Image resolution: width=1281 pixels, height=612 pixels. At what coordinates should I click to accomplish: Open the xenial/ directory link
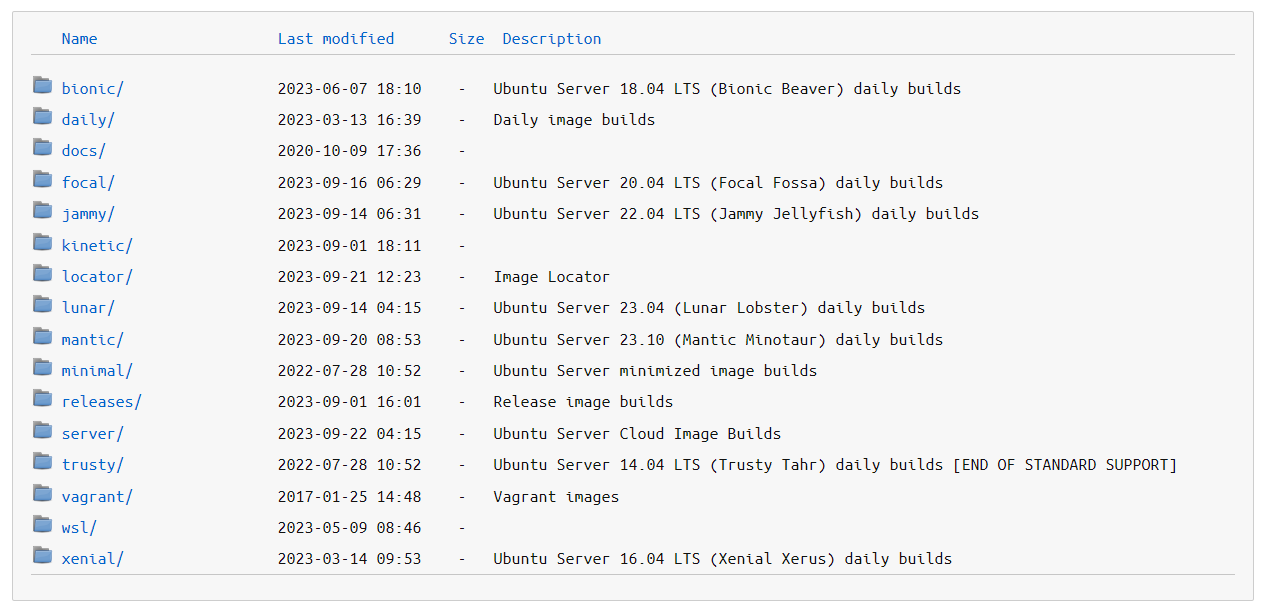coord(93,559)
